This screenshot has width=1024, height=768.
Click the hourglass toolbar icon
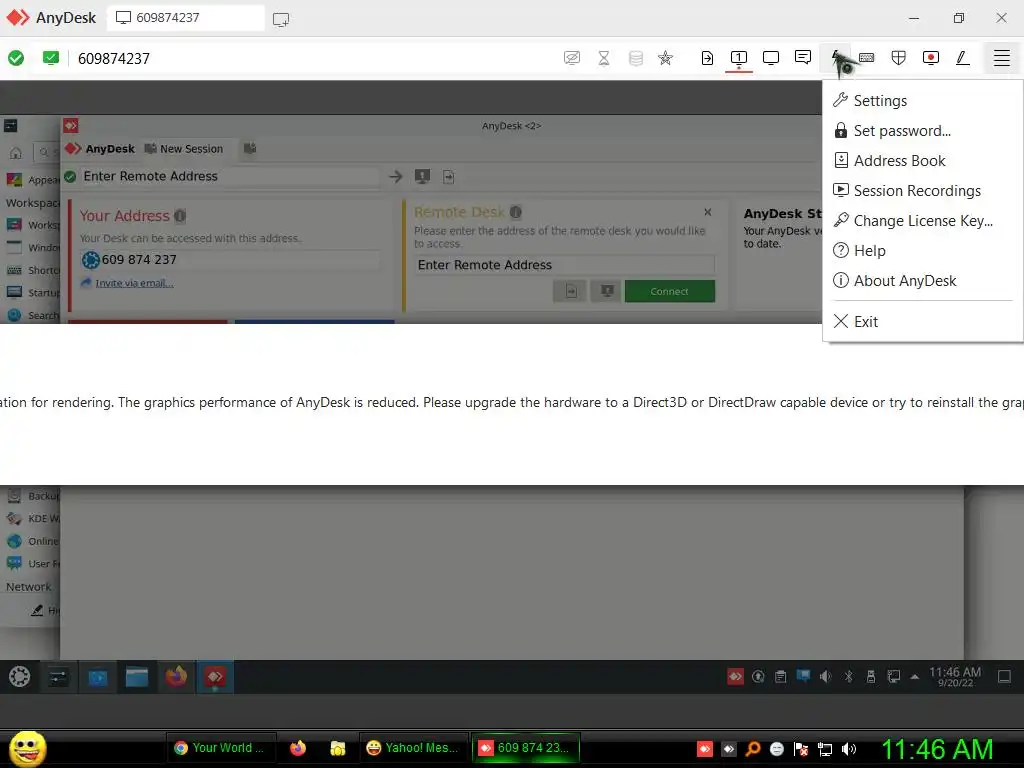604,58
